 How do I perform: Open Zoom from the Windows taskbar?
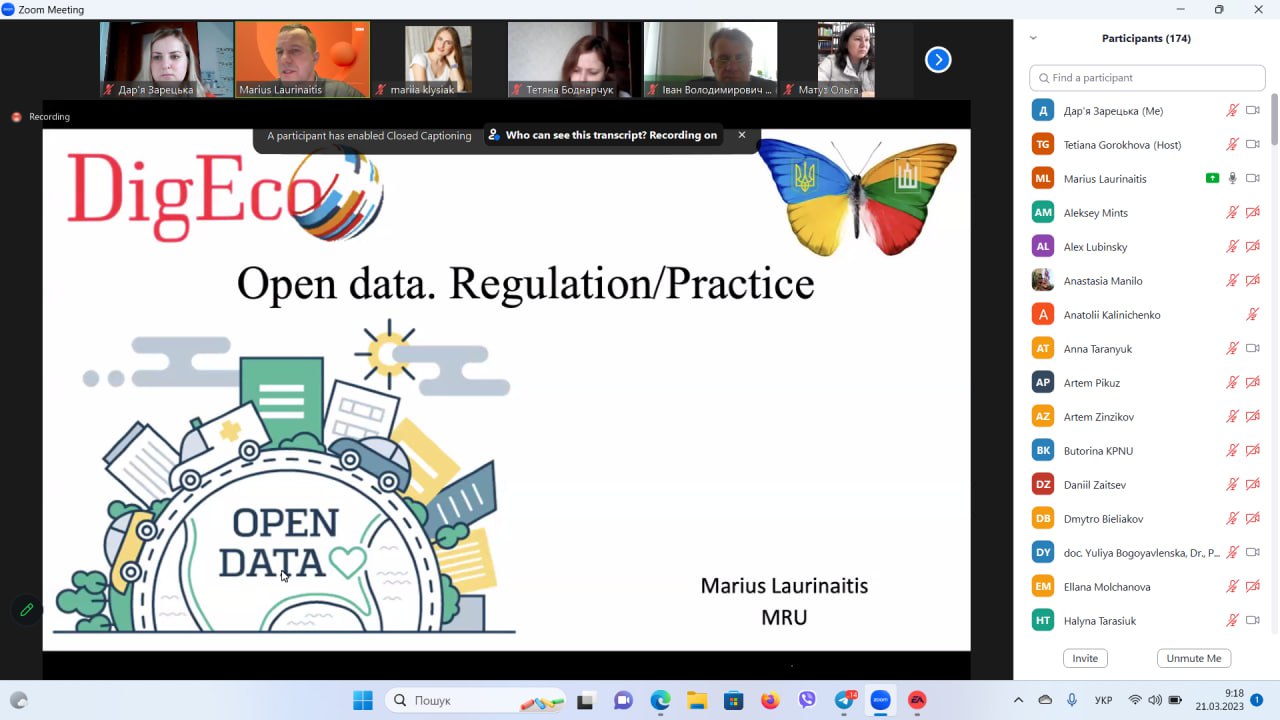point(881,700)
